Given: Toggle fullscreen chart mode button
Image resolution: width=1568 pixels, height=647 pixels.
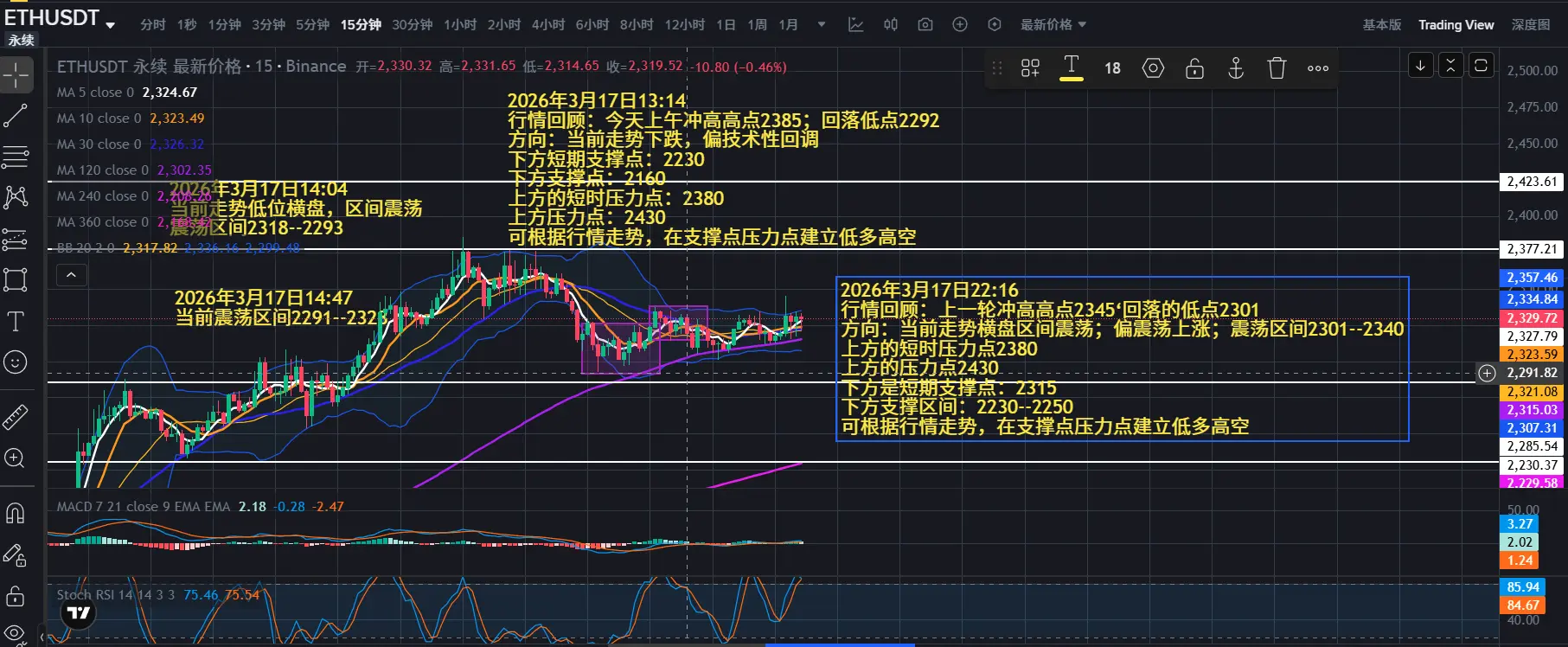Looking at the screenshot, I should 1482,66.
